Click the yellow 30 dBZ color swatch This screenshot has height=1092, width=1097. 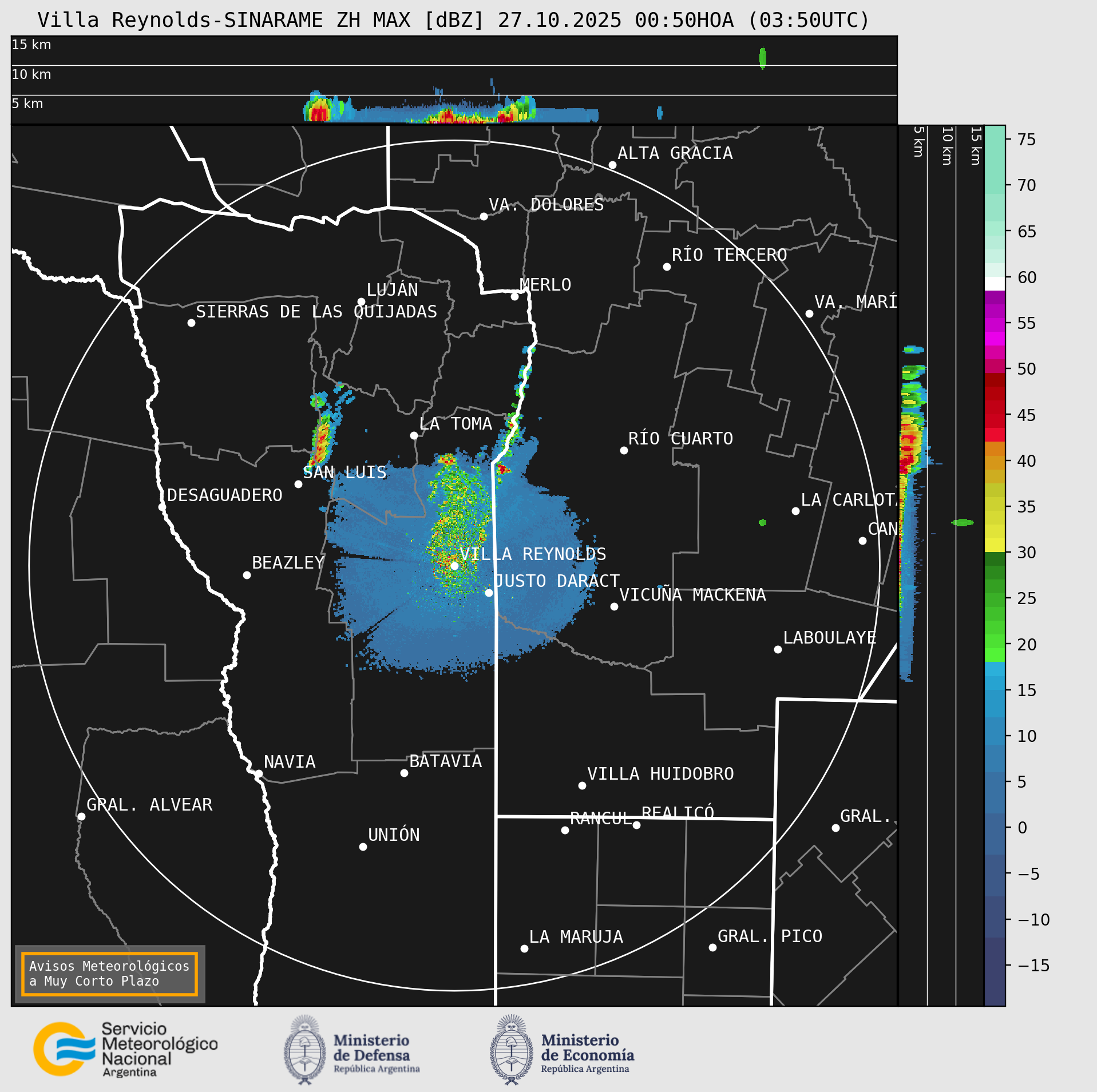coord(995,545)
